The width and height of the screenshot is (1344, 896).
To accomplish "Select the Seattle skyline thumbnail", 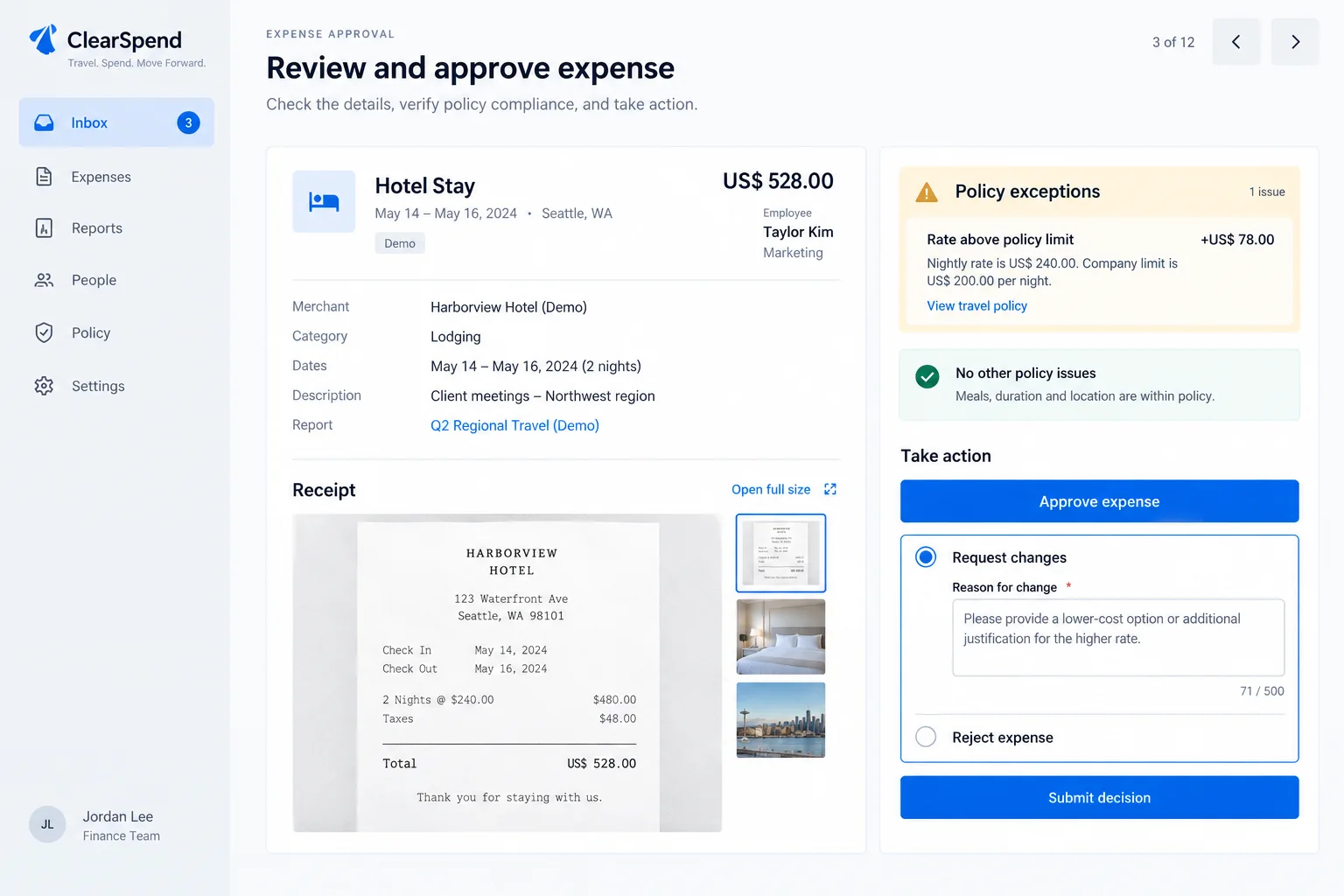I will coord(781,720).
